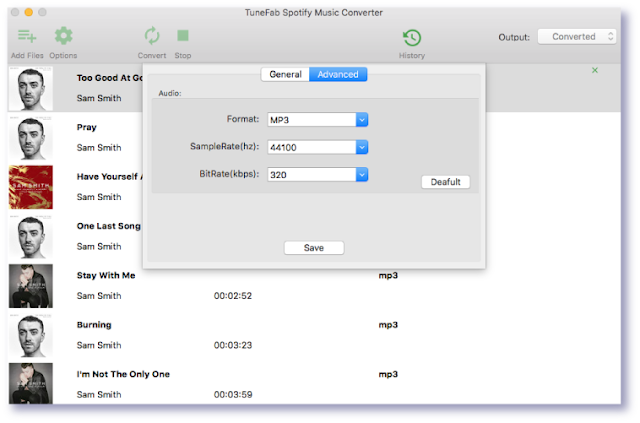This screenshot has width=640, height=423.
Task: Click Sam Smith under Pray
Action: coord(99,147)
